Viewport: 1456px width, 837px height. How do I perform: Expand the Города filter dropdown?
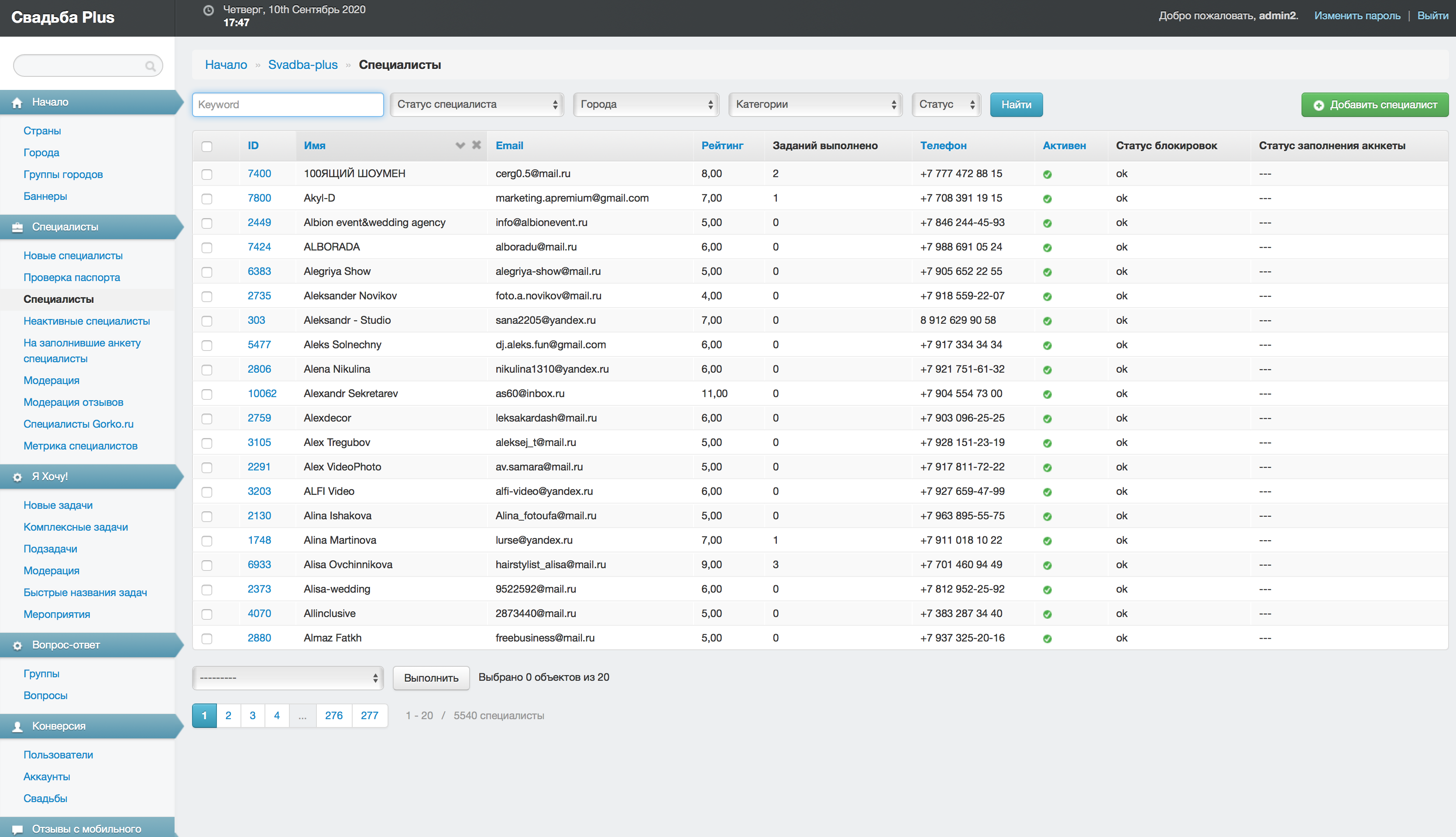646,105
